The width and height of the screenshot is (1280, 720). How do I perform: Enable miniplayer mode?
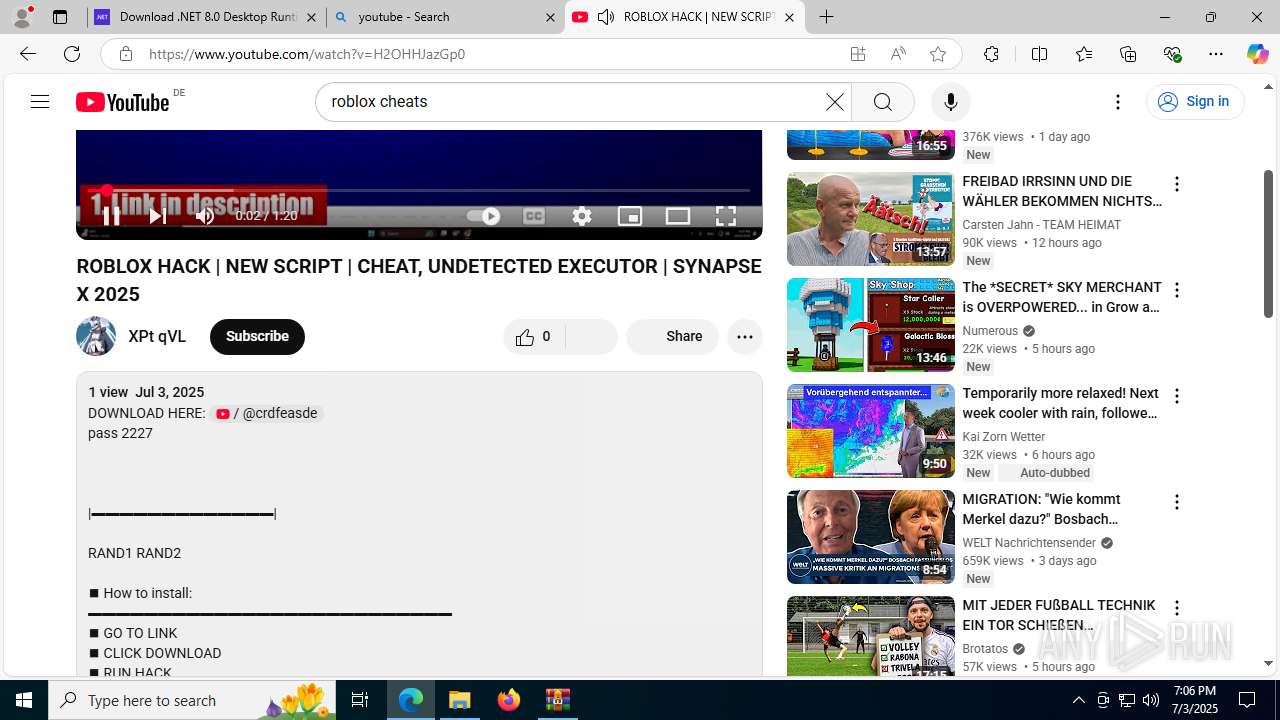point(630,216)
